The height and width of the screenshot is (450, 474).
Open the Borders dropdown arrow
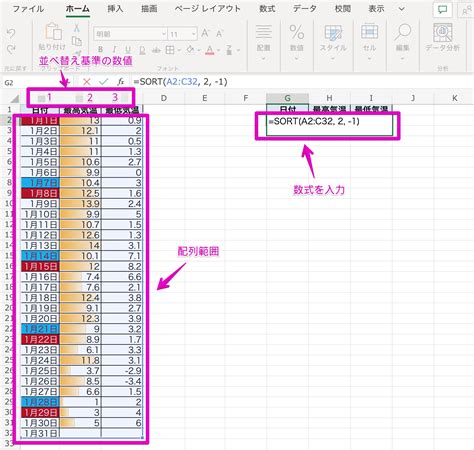click(179, 50)
